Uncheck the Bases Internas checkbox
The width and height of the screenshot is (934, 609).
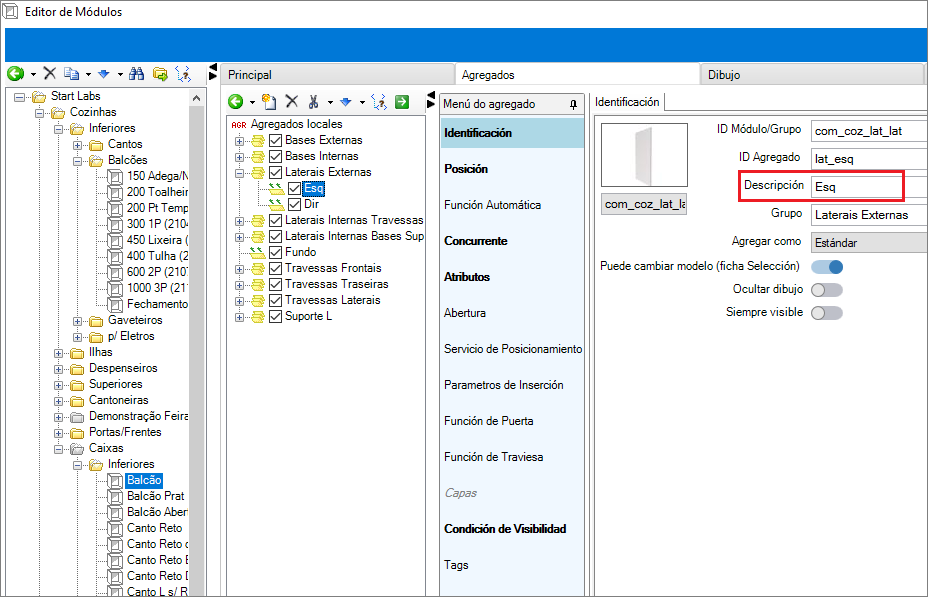coord(275,157)
